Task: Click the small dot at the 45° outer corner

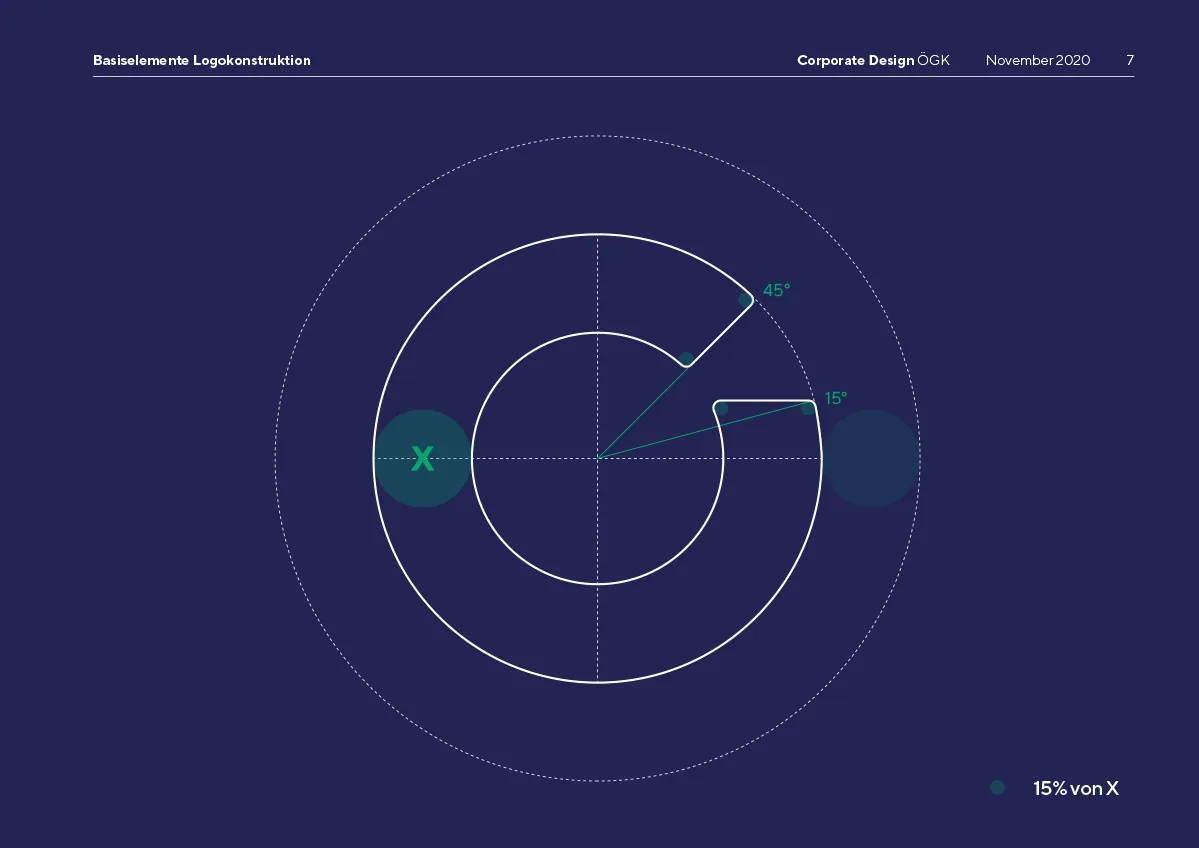Action: click(745, 301)
